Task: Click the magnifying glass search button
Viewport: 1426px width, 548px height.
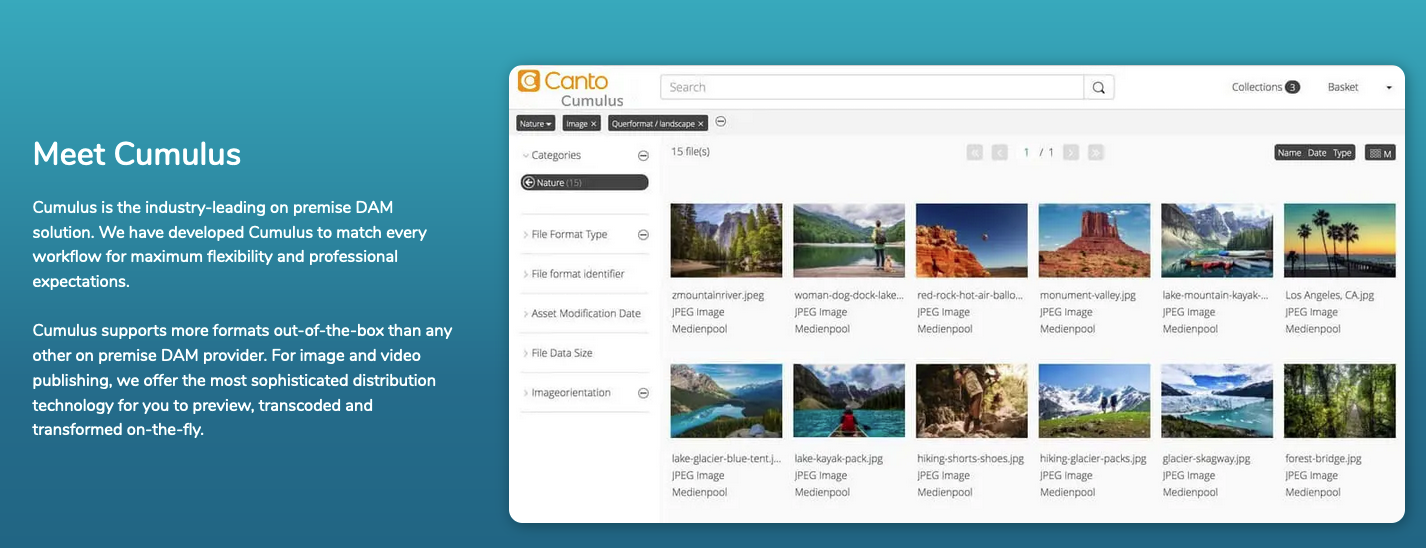Action: coord(1098,88)
